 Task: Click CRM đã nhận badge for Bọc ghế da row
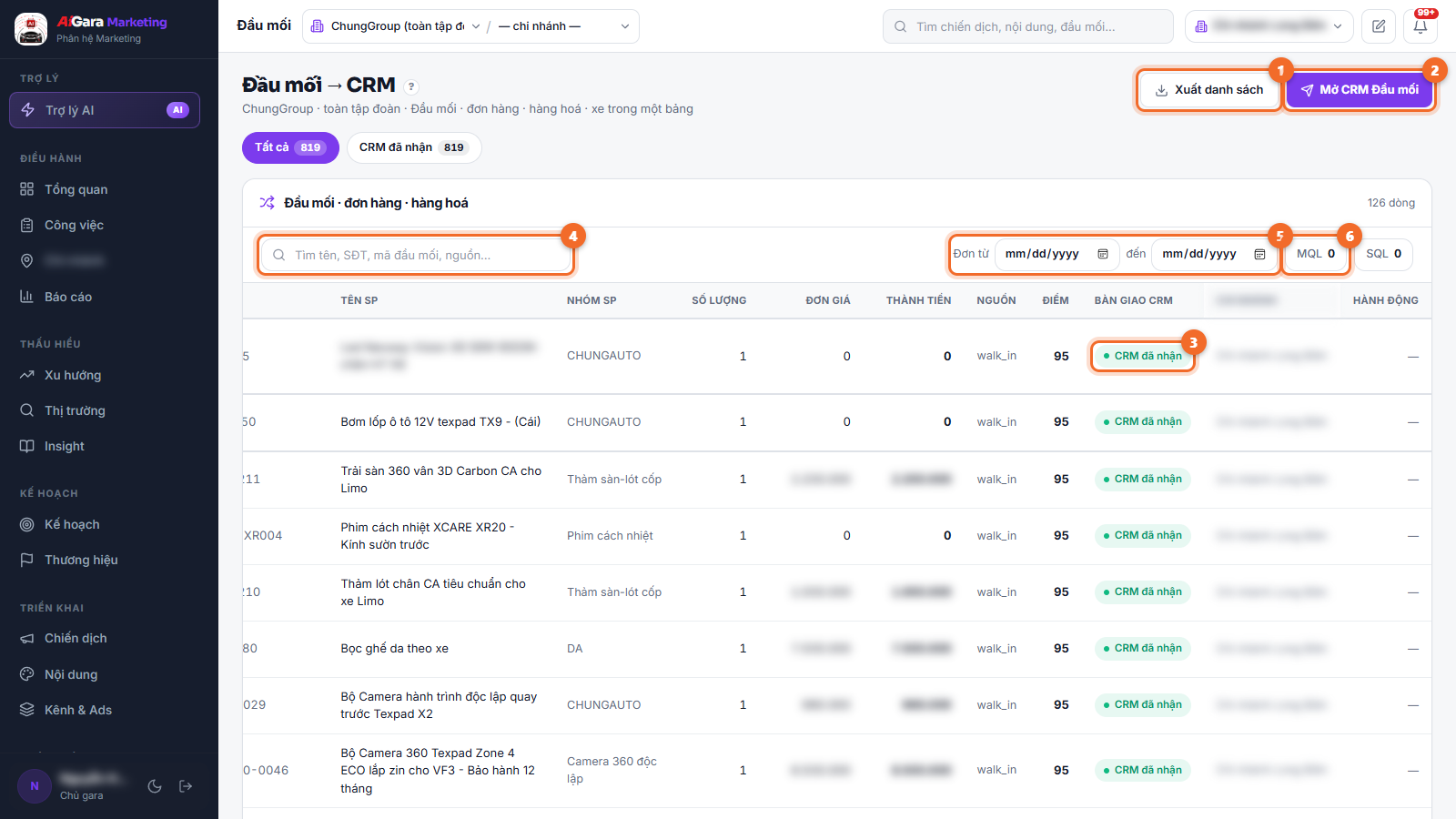pos(1143,648)
